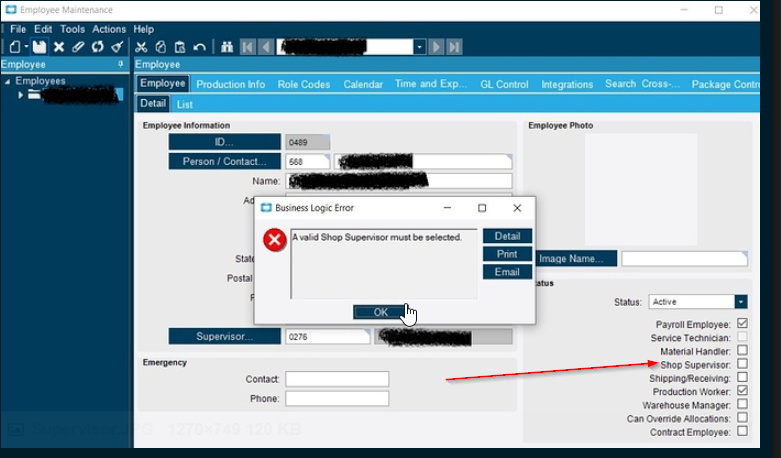Click OK in the error dialog
Viewport: 781px width, 458px height.
[x=381, y=312]
